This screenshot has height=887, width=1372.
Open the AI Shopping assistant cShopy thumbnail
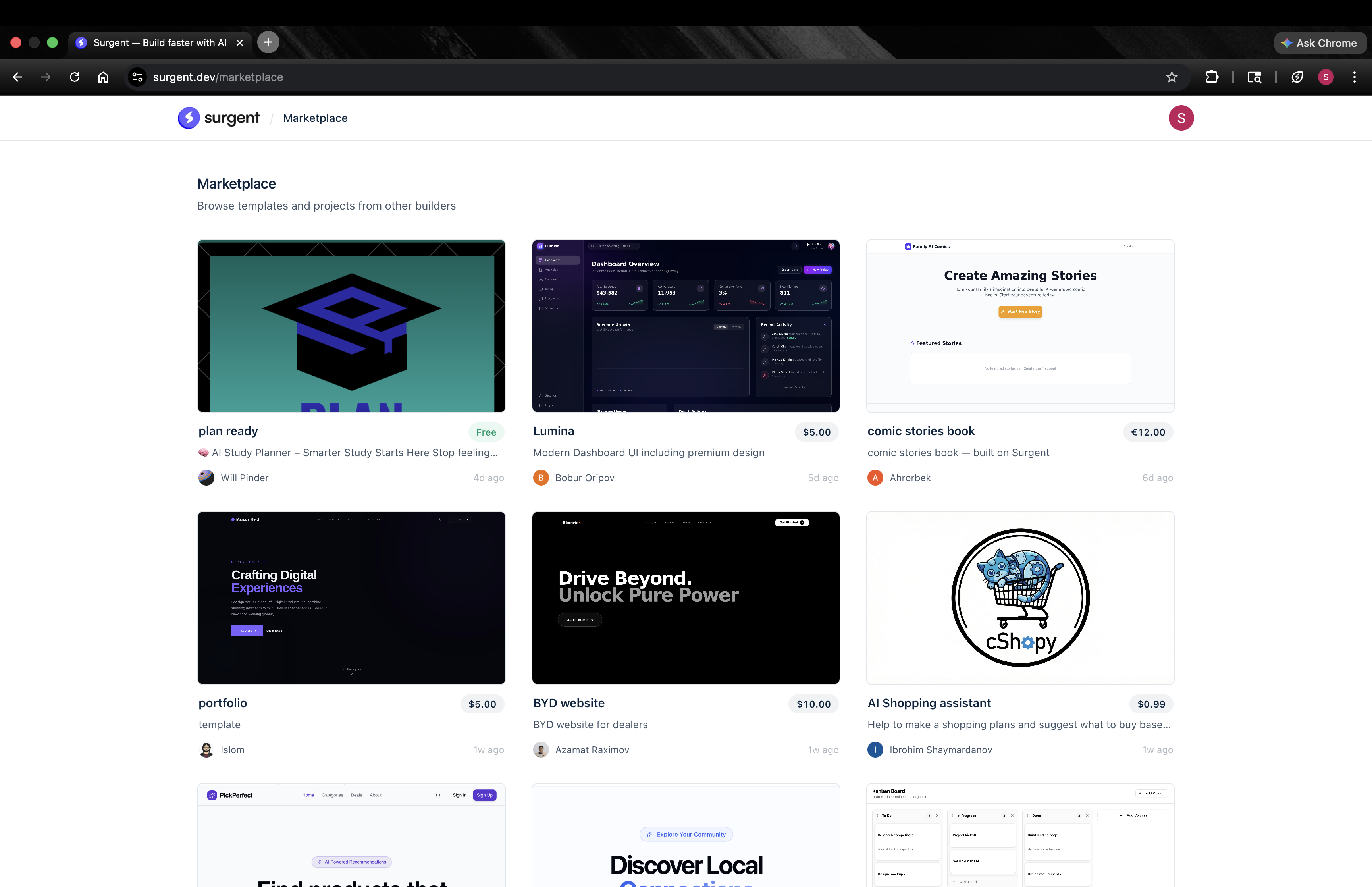[x=1019, y=598]
